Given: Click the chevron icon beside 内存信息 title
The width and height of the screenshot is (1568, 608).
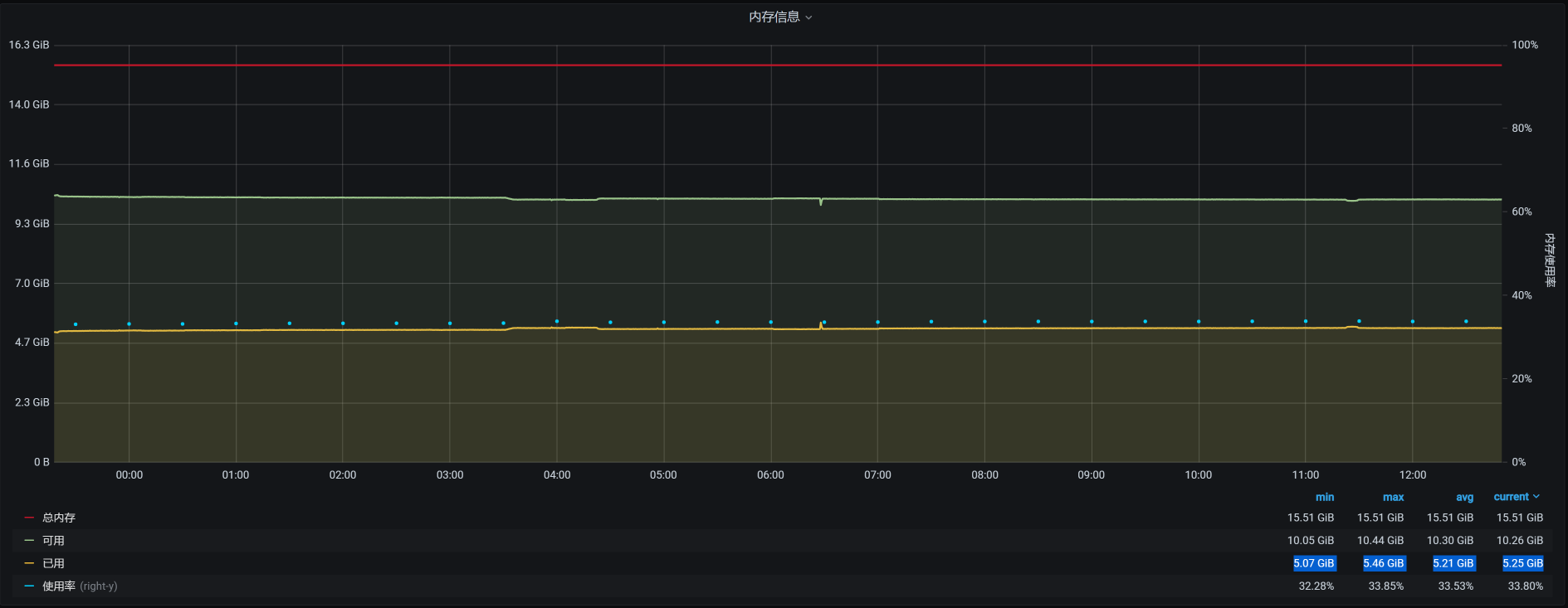Looking at the screenshot, I should tap(808, 17).
